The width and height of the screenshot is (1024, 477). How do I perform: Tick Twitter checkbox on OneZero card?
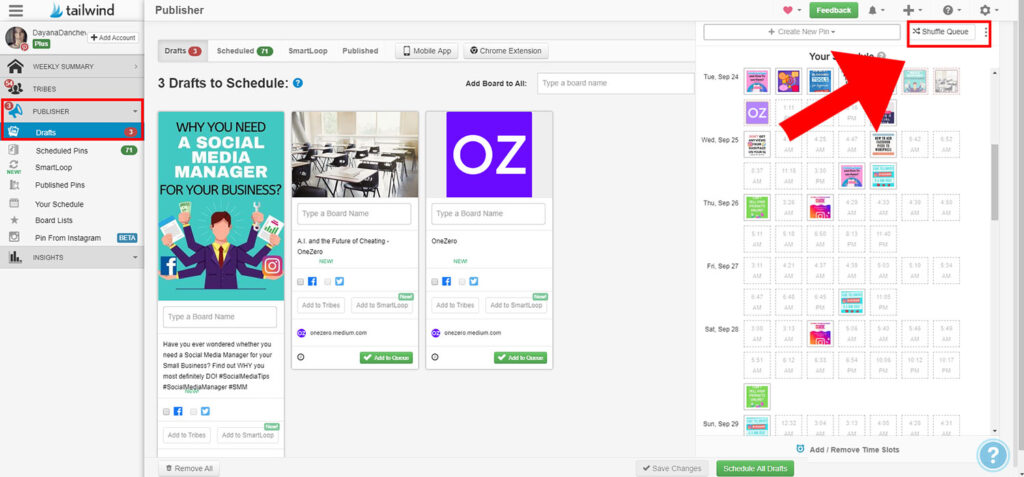pos(462,282)
